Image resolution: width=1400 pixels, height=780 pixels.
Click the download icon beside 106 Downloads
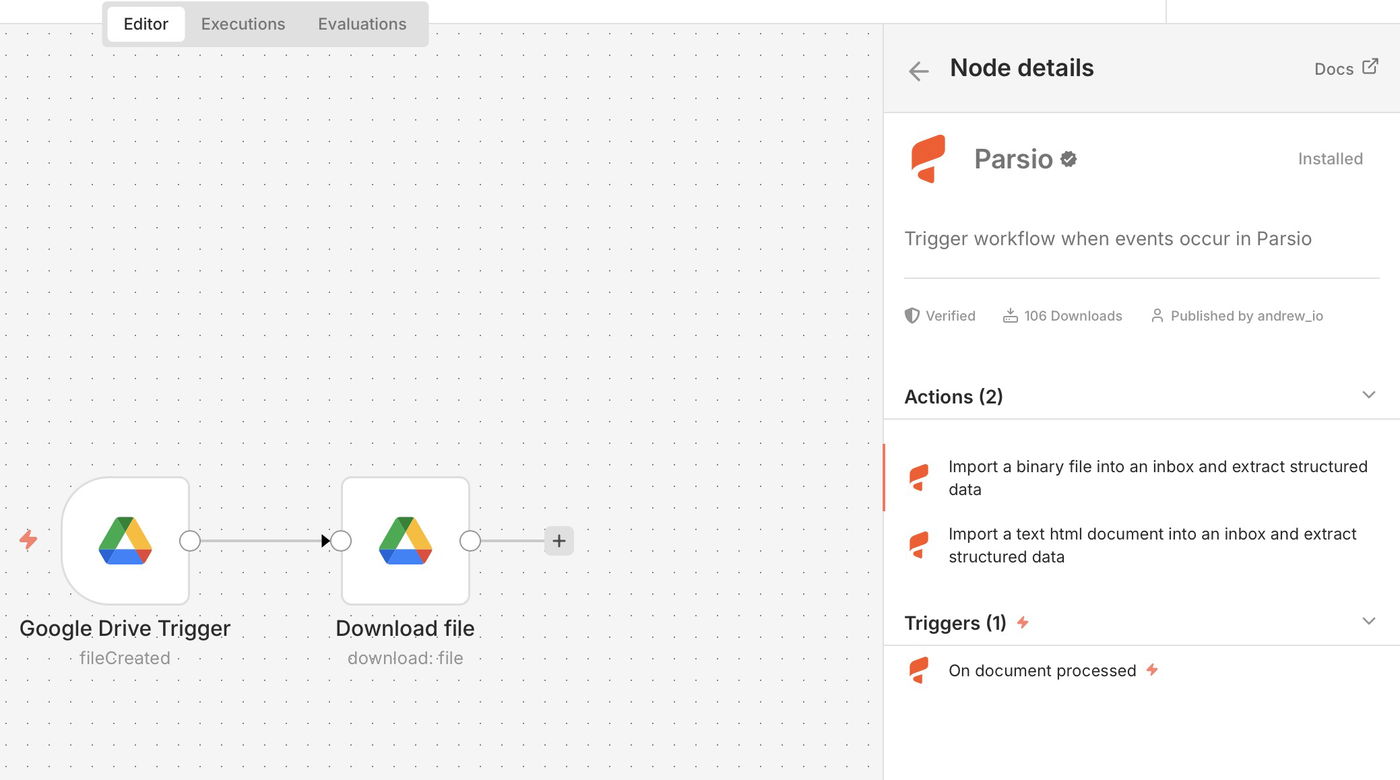[x=1010, y=316]
